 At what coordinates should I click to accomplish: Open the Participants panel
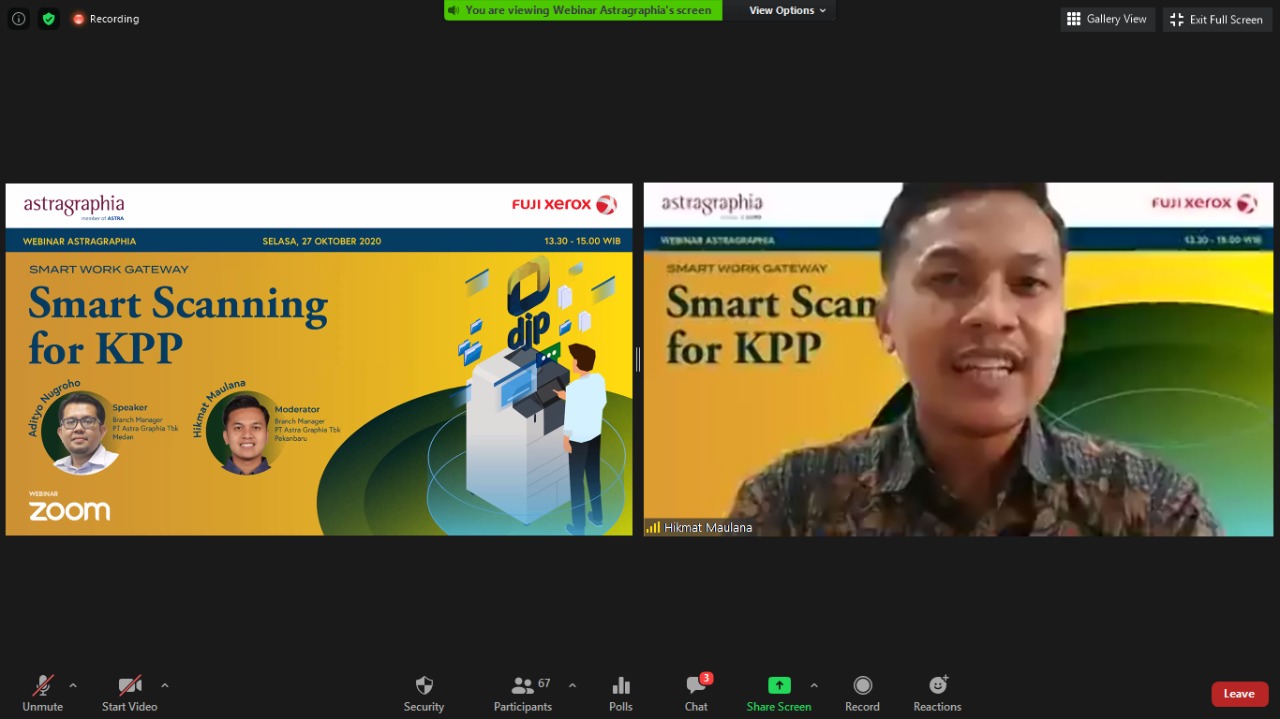coord(523,694)
